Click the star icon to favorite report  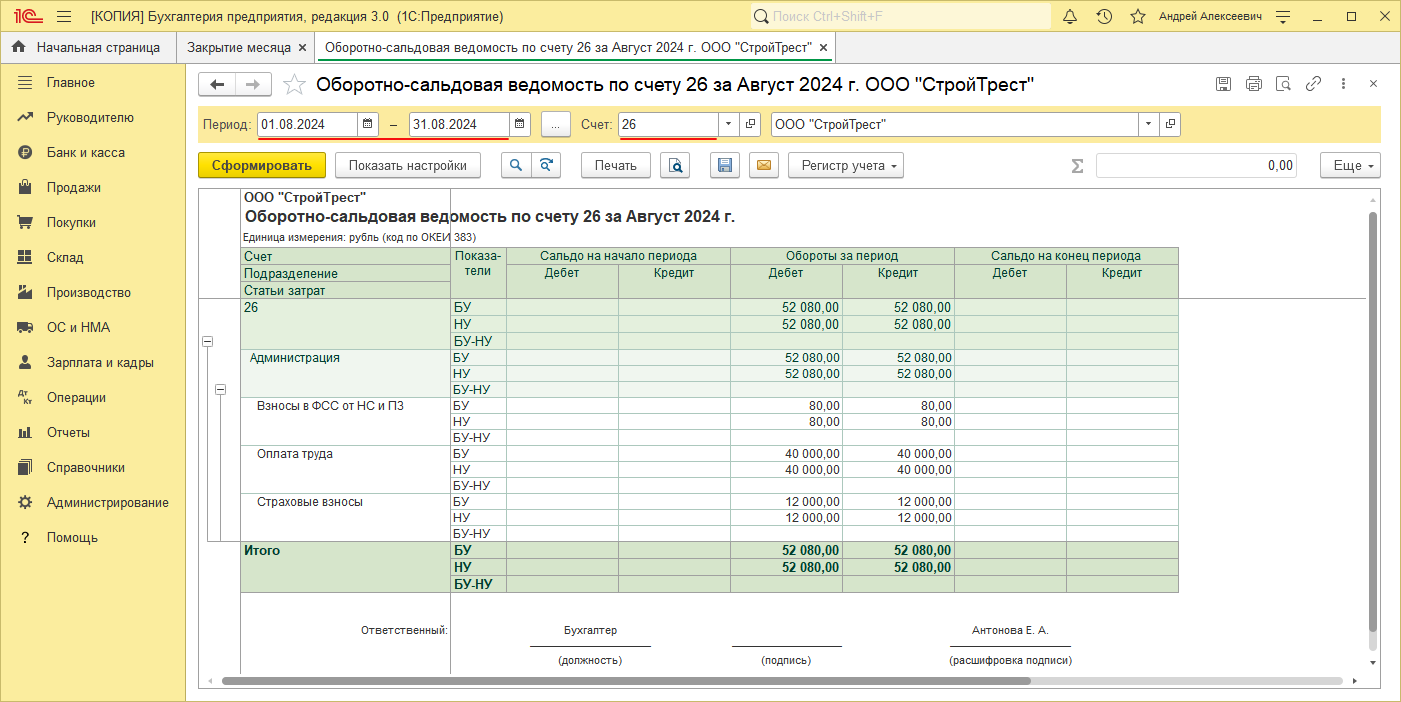coord(294,85)
